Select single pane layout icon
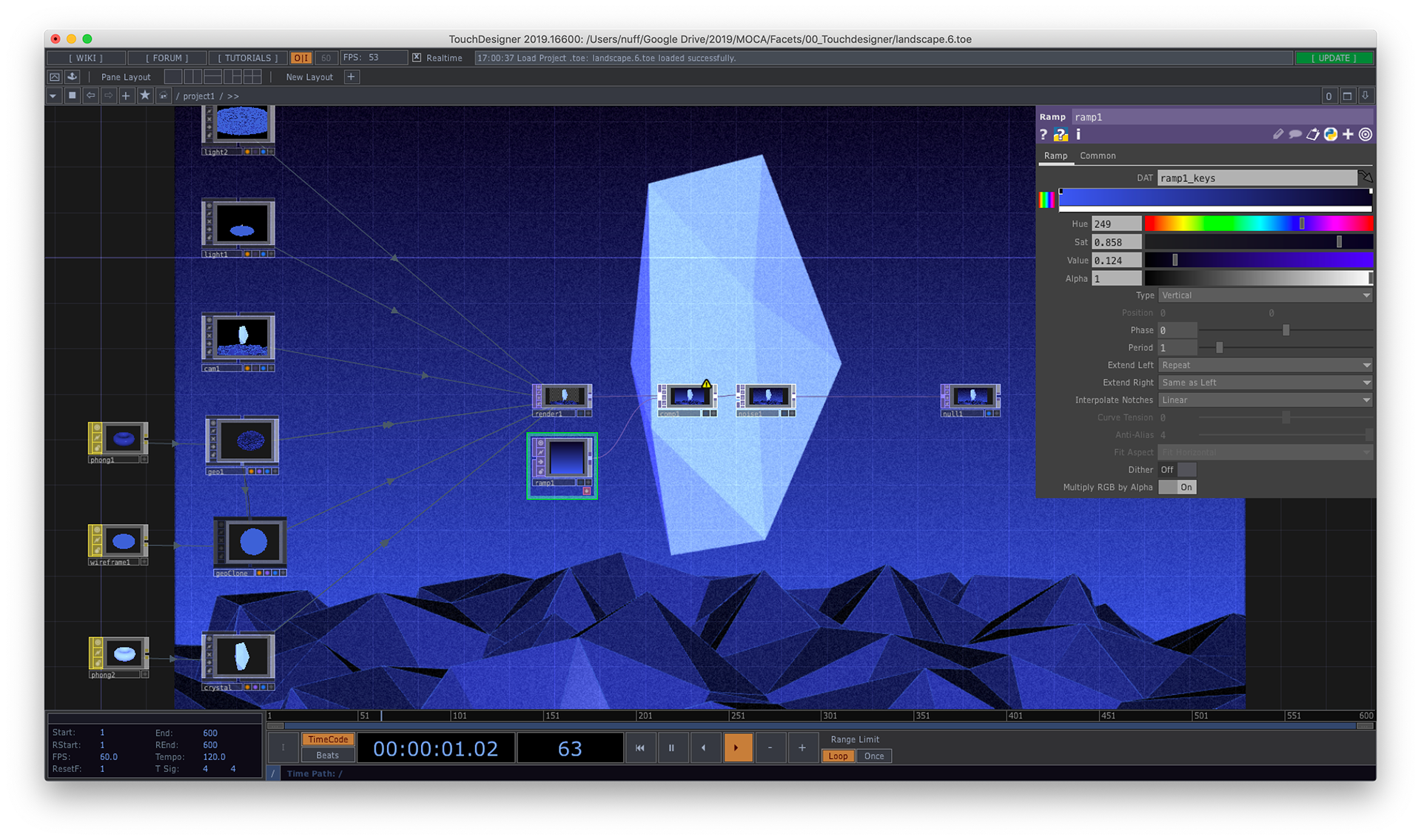1421x840 pixels. tap(172, 77)
